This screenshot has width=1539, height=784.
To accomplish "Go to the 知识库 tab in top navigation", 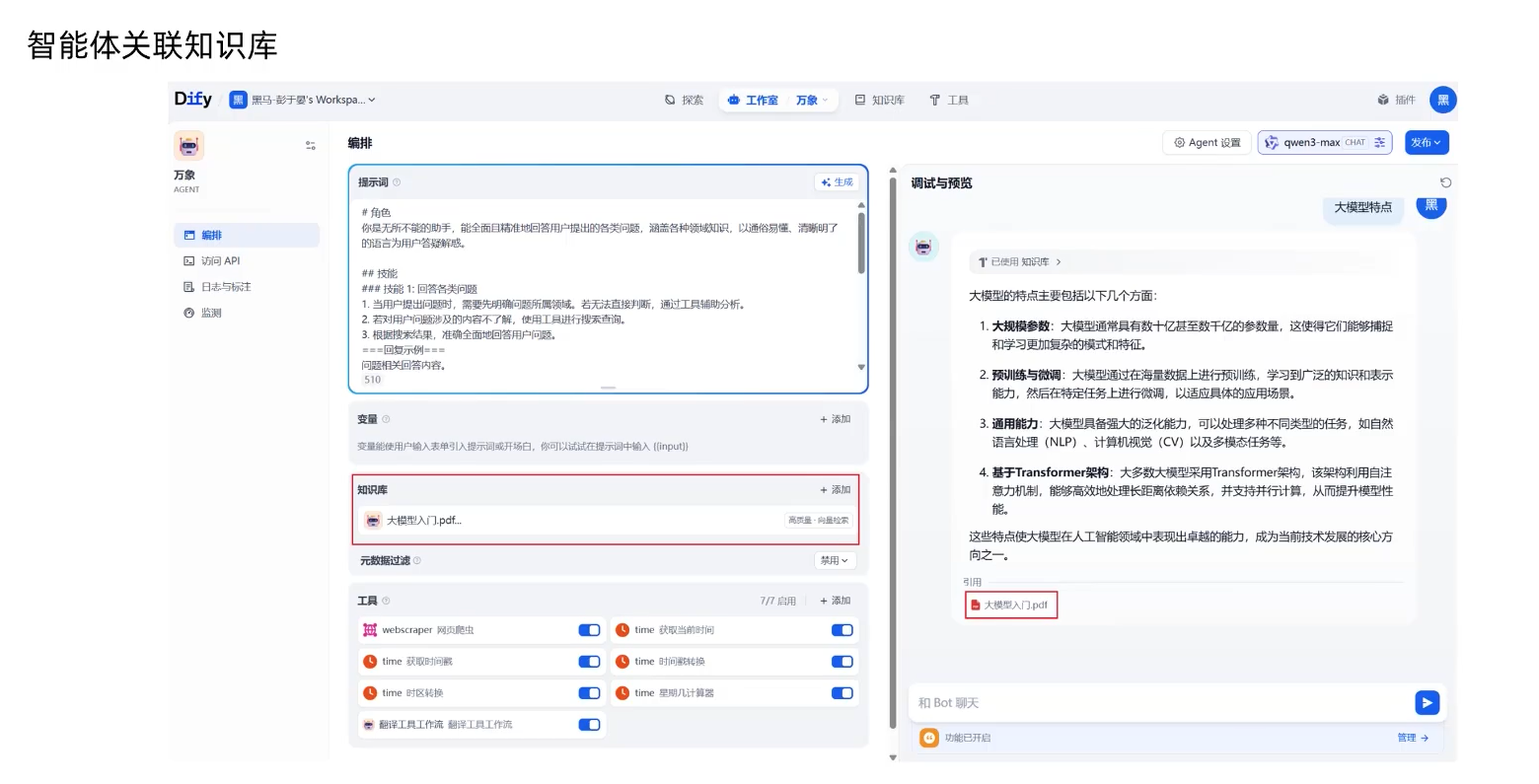I will (x=880, y=100).
